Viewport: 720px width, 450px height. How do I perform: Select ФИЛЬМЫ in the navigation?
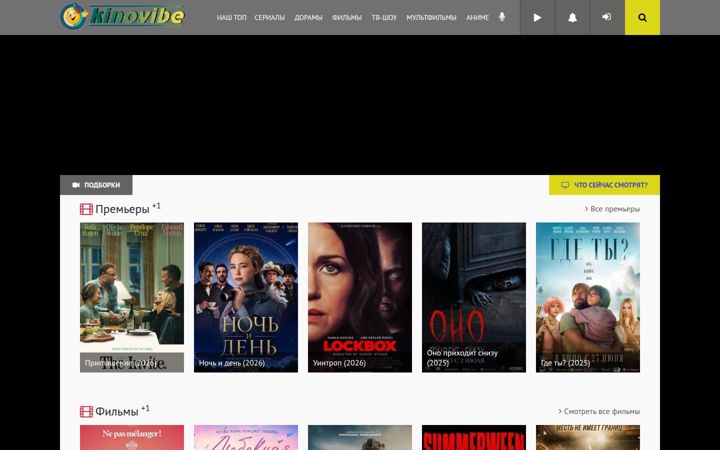pyautogui.click(x=347, y=17)
